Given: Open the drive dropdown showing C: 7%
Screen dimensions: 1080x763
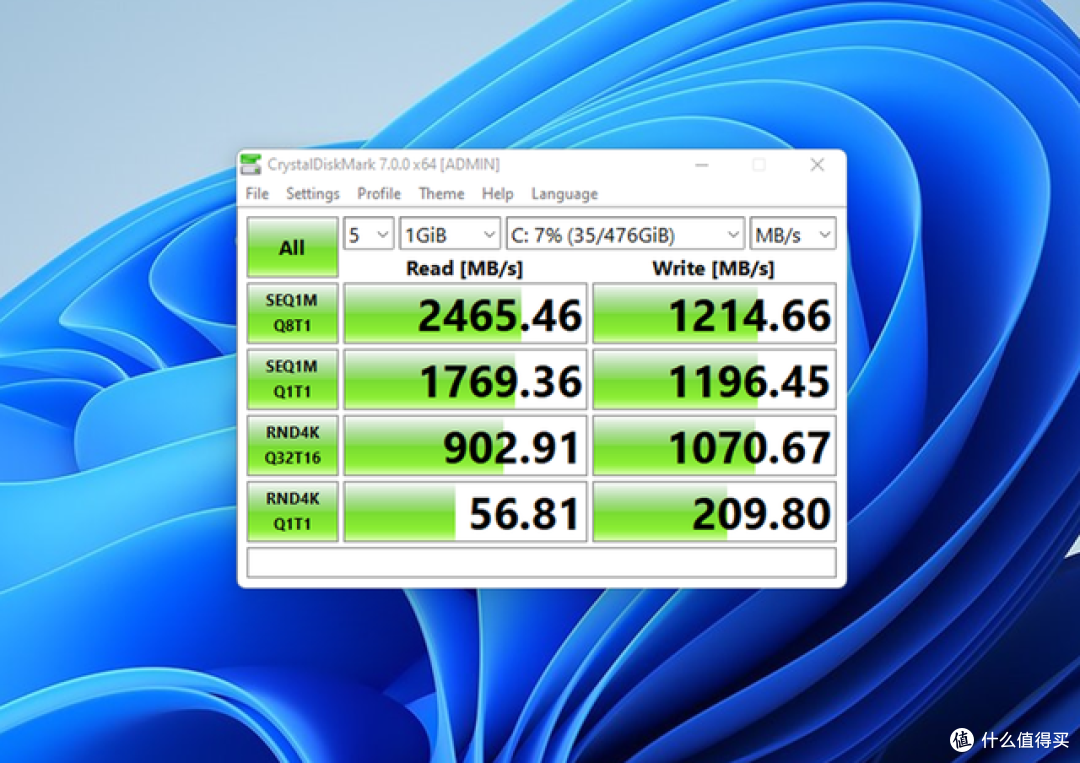Looking at the screenshot, I should click(x=625, y=235).
